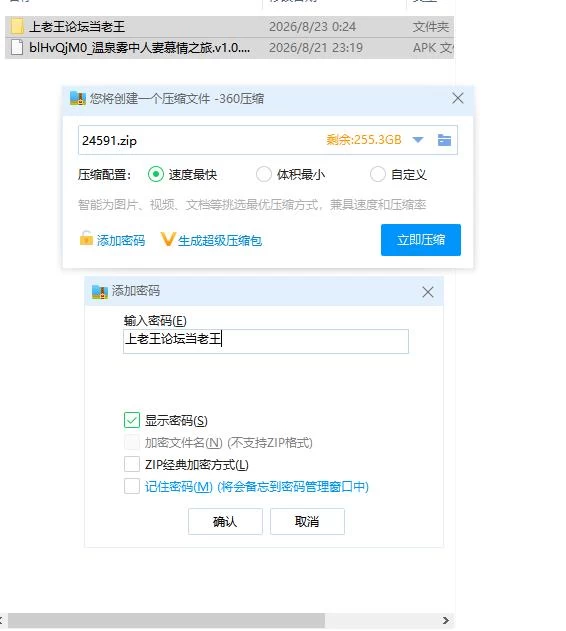The image size is (566, 631).
Task: Click the date 2026/8/23 0:24
Action: pos(312,27)
